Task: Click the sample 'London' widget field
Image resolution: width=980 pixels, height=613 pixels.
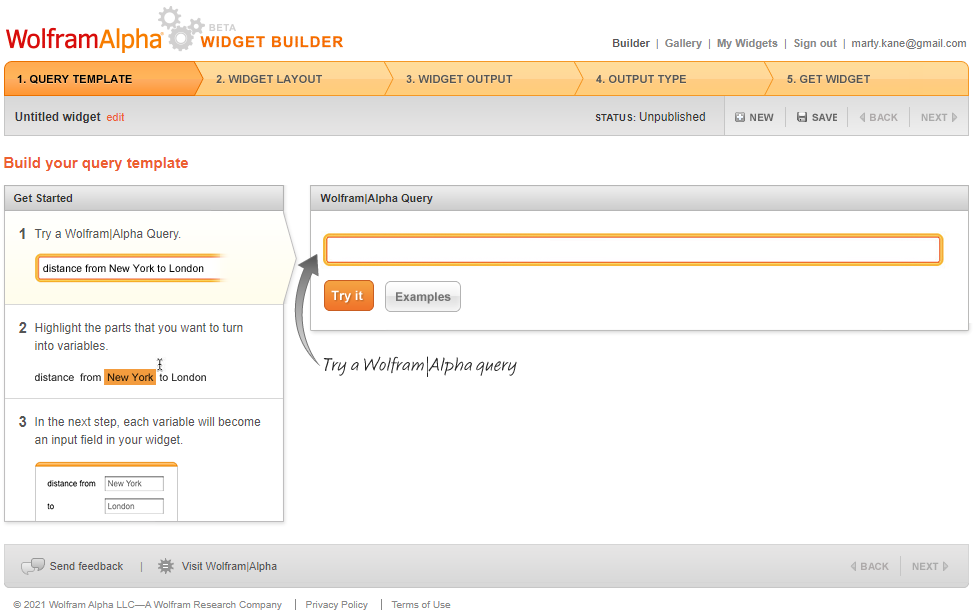Action: point(134,506)
